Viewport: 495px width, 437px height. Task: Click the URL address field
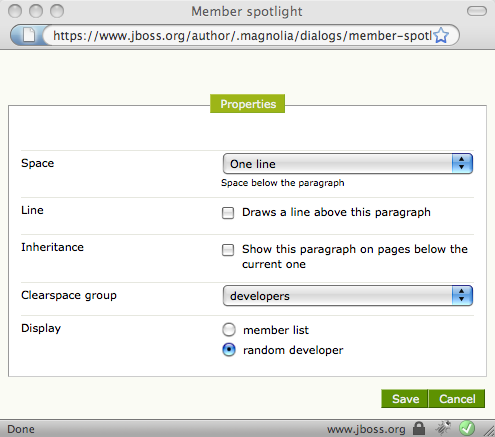[x=242, y=35]
